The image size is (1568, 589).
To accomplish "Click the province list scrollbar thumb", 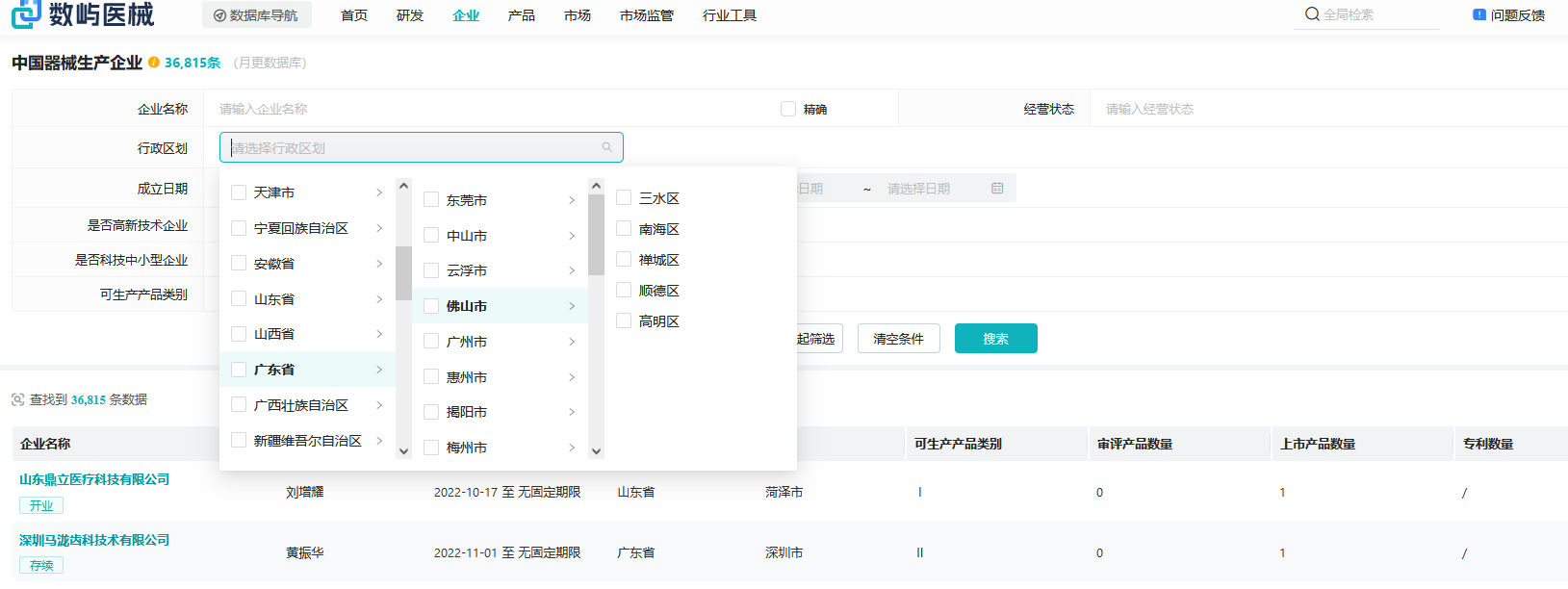I will [403, 273].
